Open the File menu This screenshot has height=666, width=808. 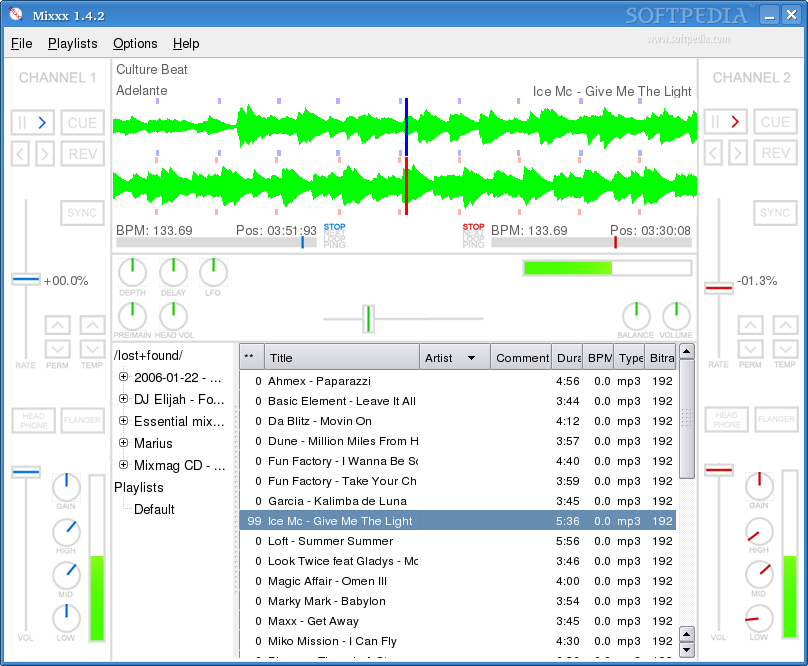click(x=22, y=44)
